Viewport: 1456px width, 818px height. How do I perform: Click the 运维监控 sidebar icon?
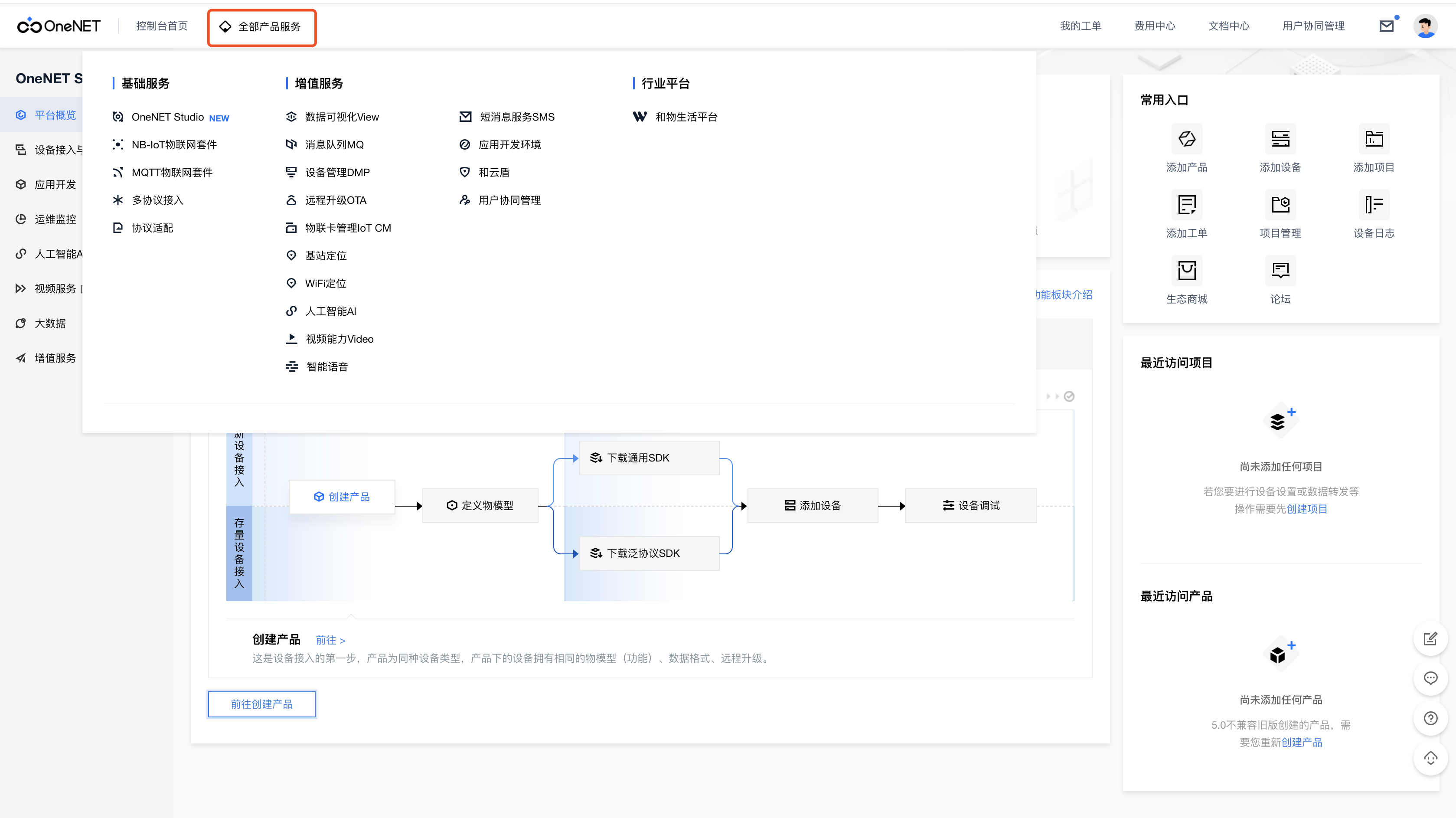click(x=21, y=219)
